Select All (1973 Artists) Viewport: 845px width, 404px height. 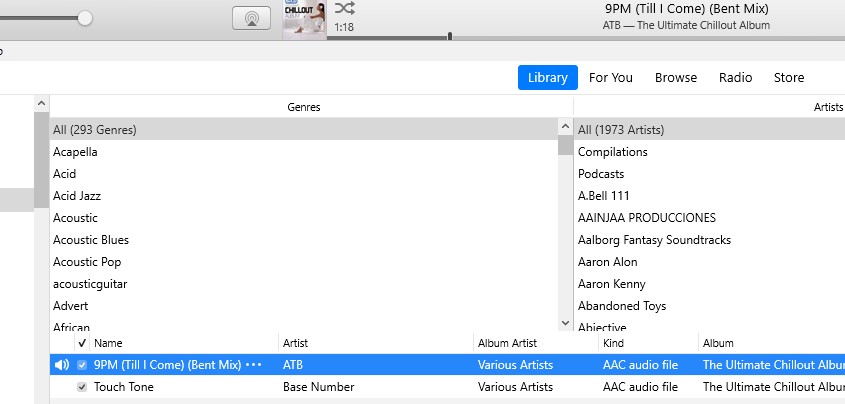coord(710,130)
